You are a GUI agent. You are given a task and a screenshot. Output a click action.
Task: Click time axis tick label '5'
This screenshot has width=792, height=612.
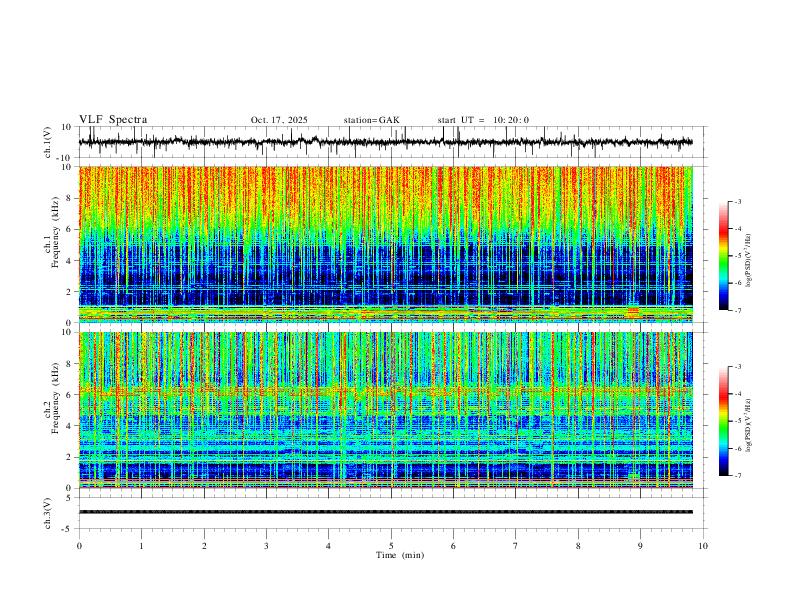[391, 546]
